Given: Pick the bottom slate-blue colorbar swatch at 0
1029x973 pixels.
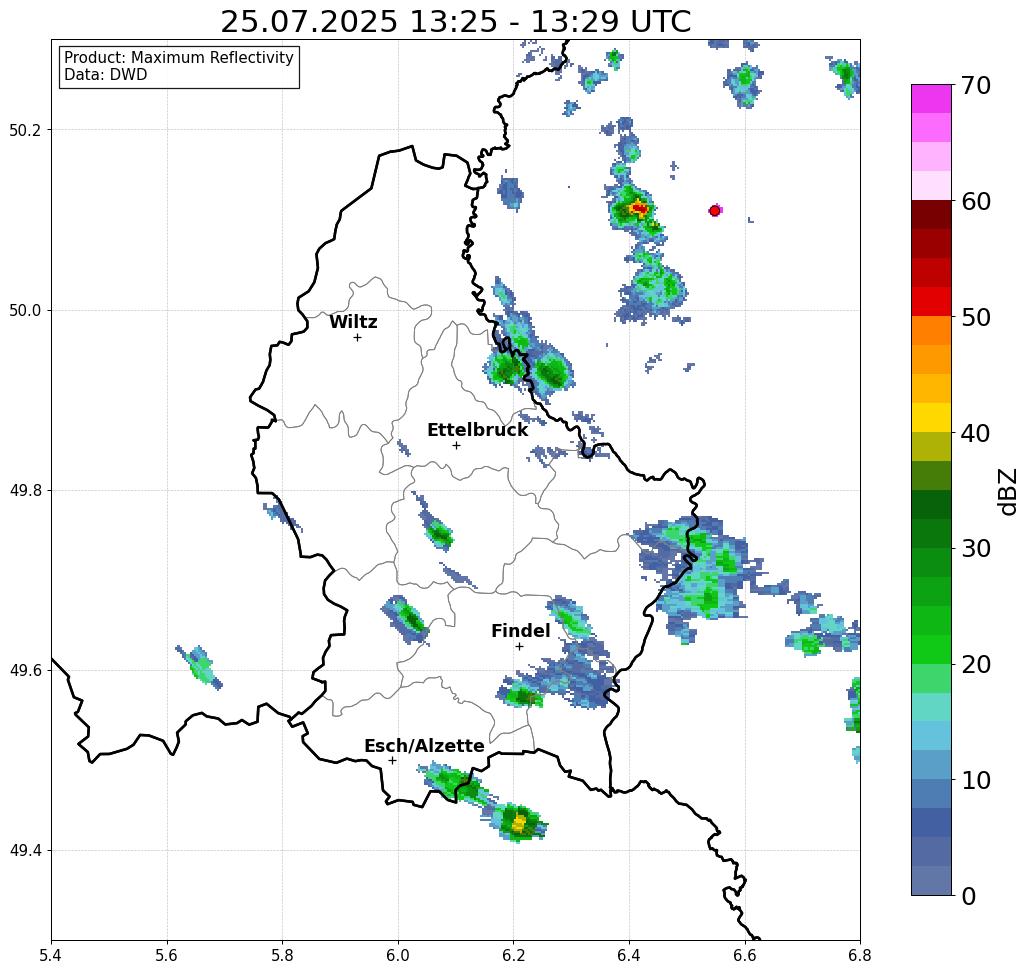Looking at the screenshot, I should 931,880.
